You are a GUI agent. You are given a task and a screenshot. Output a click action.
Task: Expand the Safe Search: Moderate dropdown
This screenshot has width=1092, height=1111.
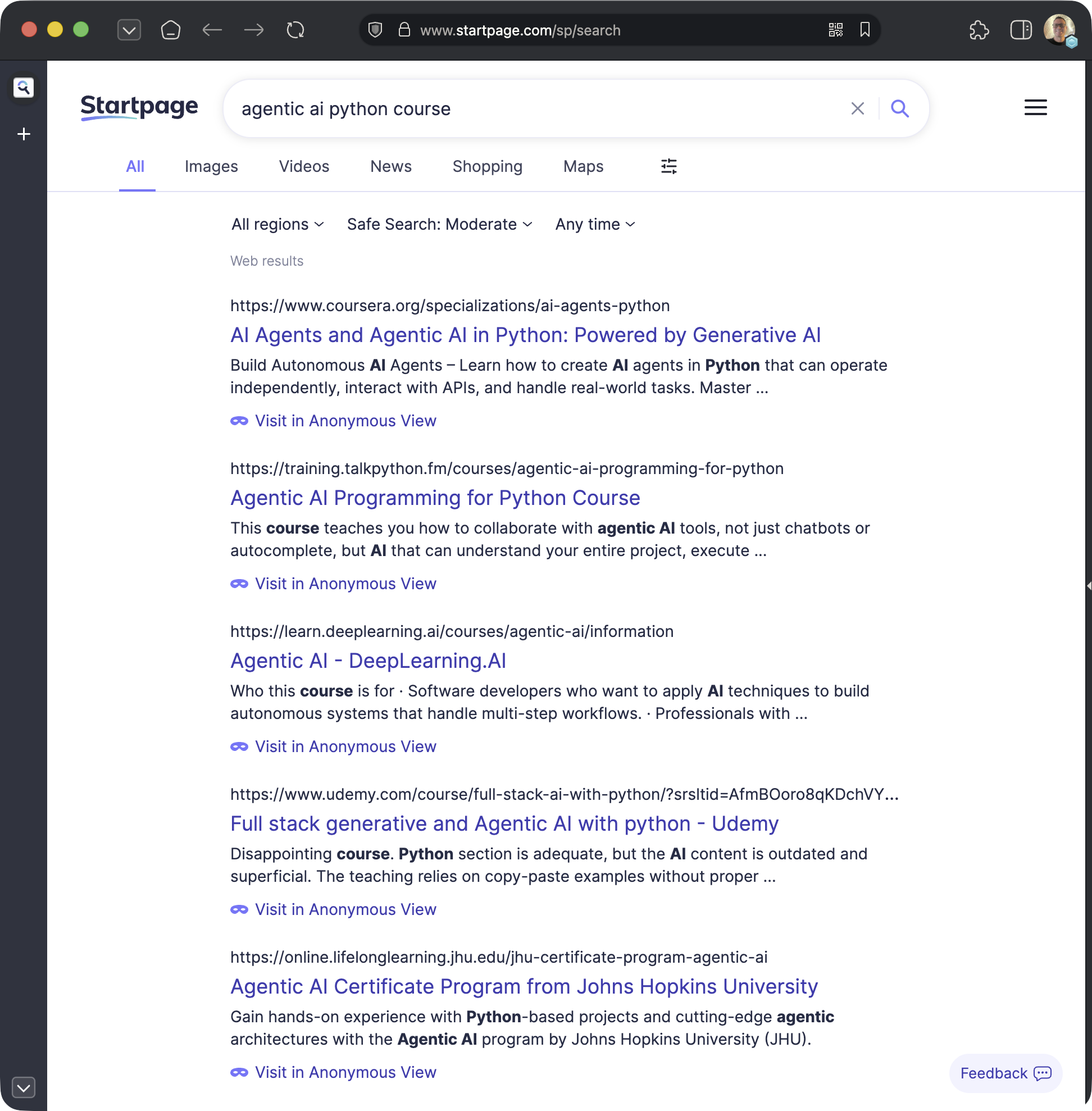coord(439,224)
